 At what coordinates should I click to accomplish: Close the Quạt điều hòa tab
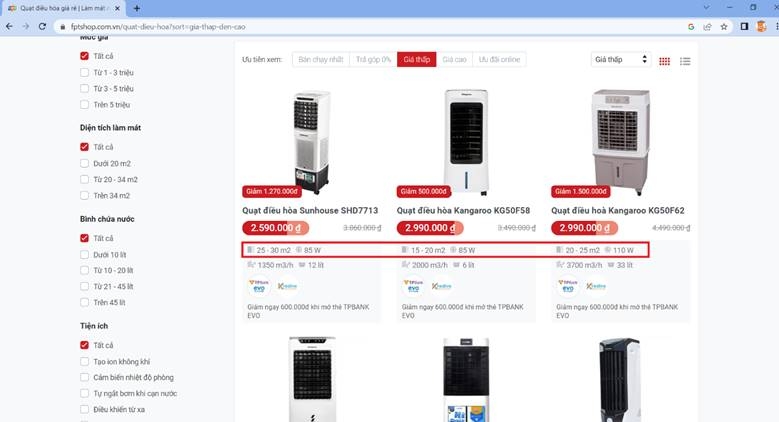click(117, 8)
